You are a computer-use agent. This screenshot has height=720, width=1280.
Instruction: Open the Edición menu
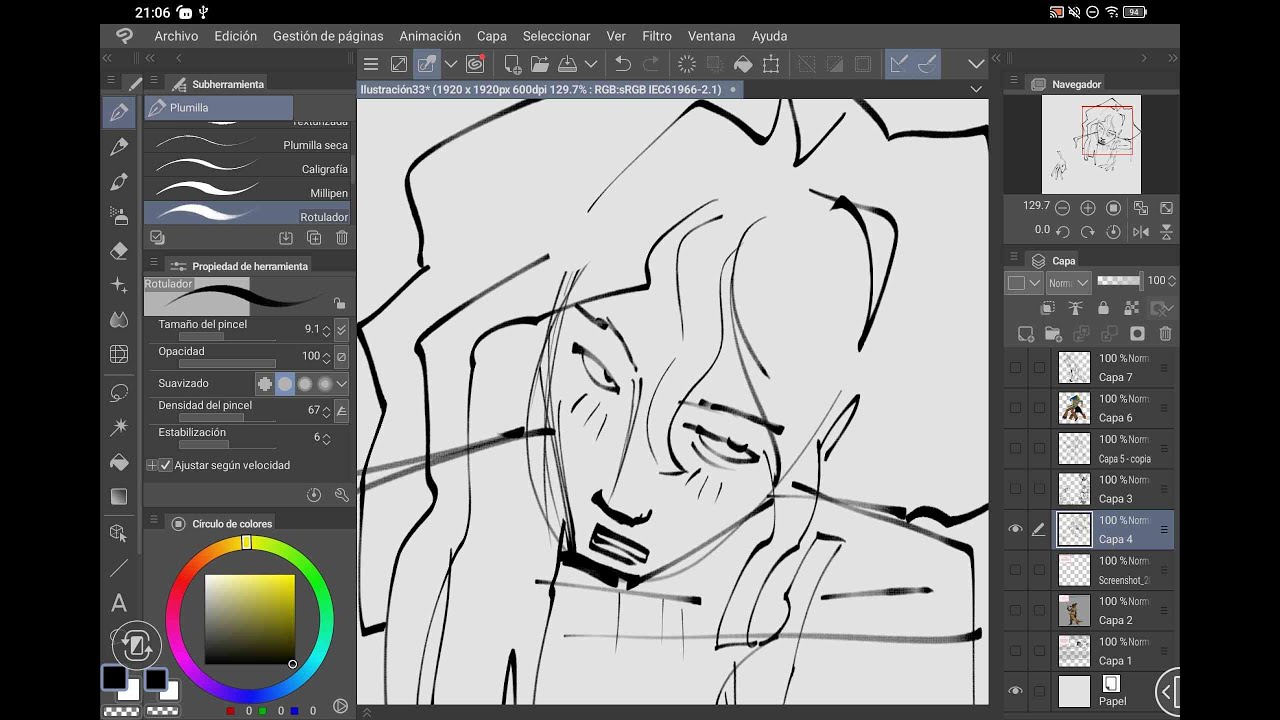pos(236,36)
